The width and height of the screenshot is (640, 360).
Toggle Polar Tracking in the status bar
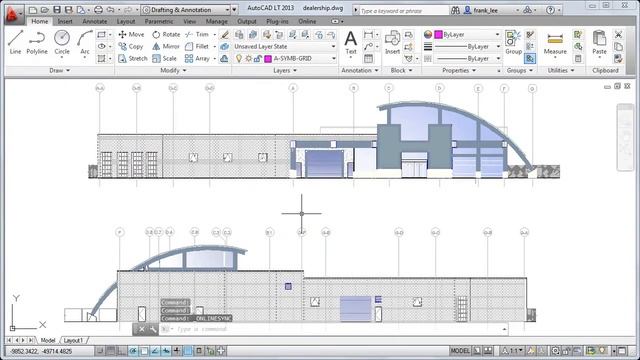tap(133, 350)
